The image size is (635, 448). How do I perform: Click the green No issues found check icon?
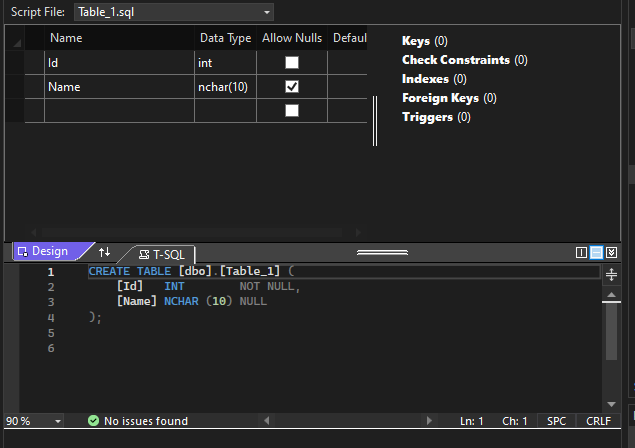click(93, 421)
